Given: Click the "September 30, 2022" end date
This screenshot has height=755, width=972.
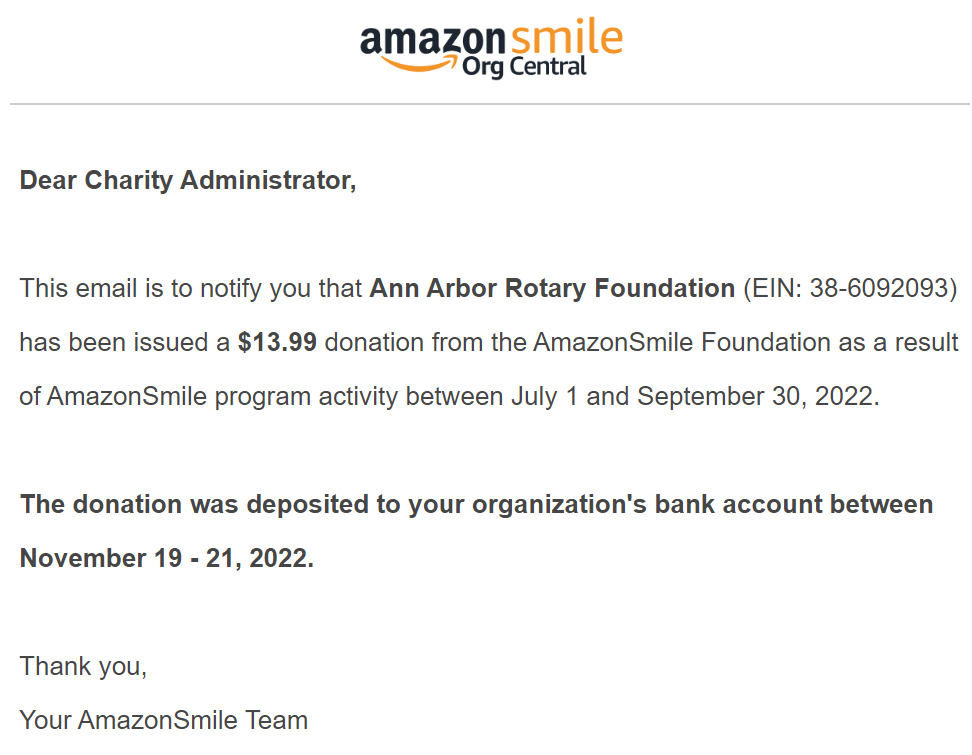Looking at the screenshot, I should [757, 396].
